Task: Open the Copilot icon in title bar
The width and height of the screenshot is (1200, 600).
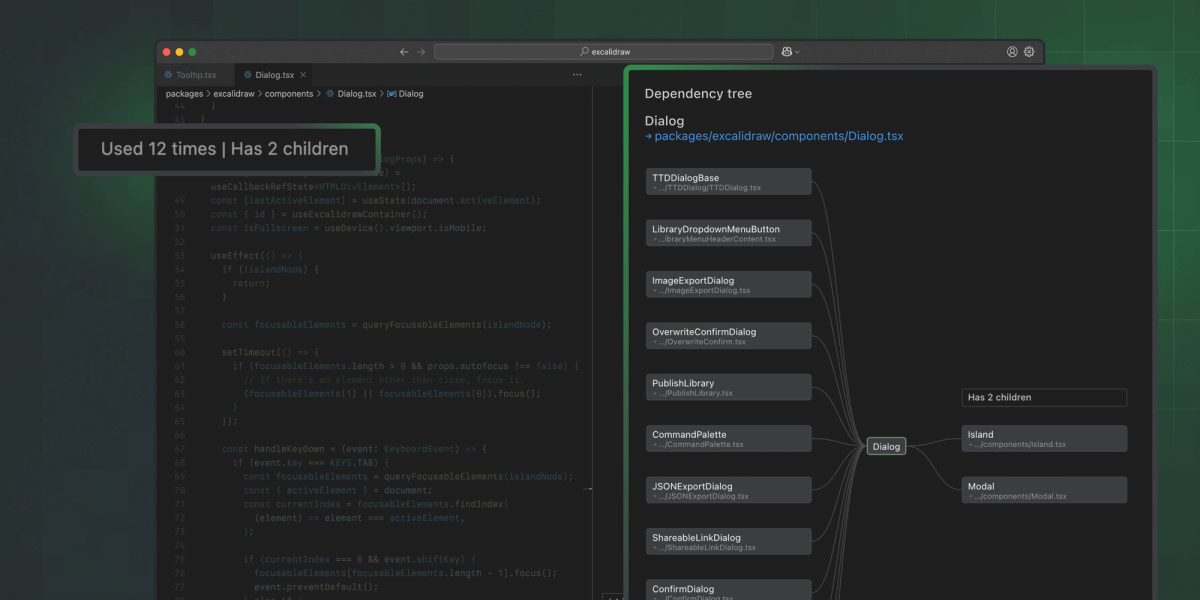Action: 787,52
